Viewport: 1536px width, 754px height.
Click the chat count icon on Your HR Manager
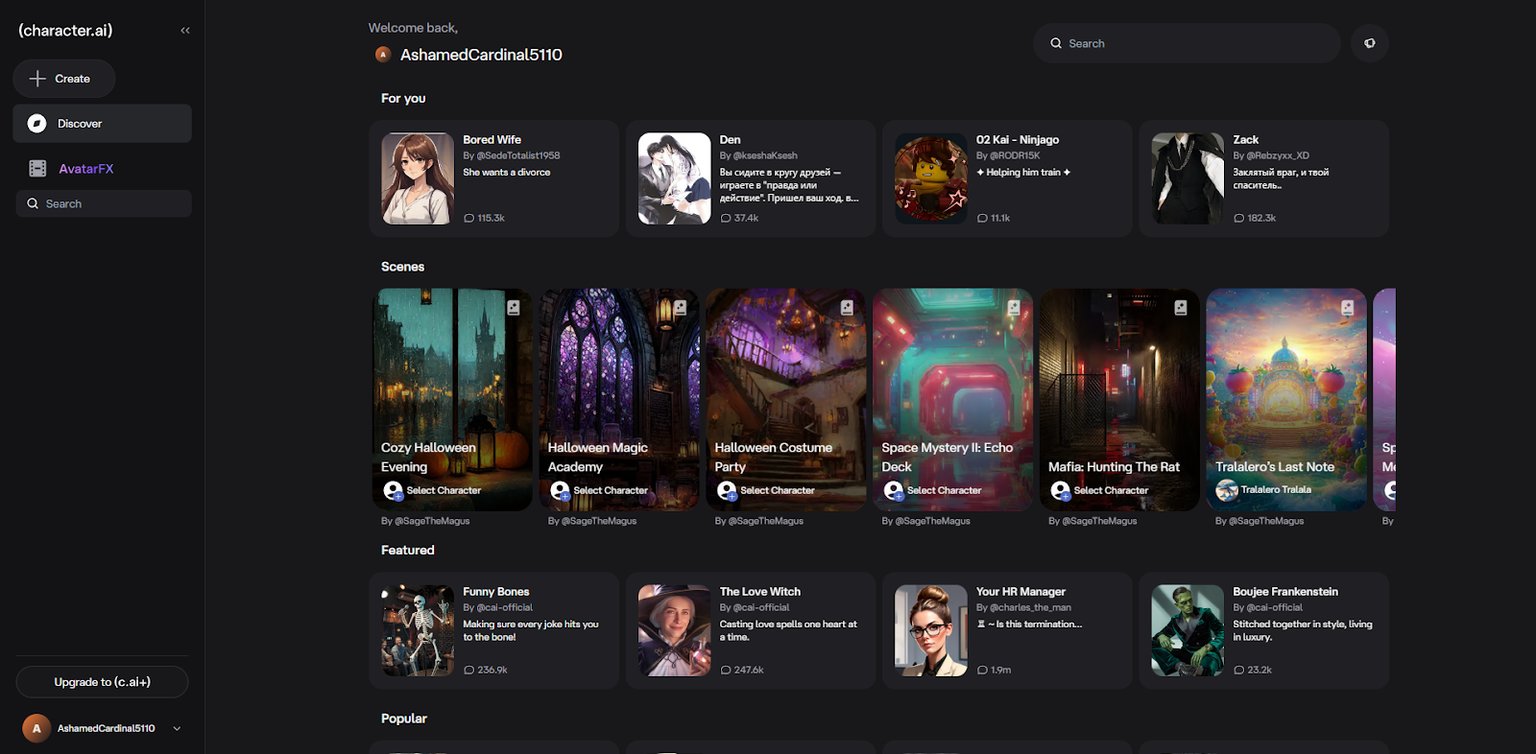click(982, 670)
